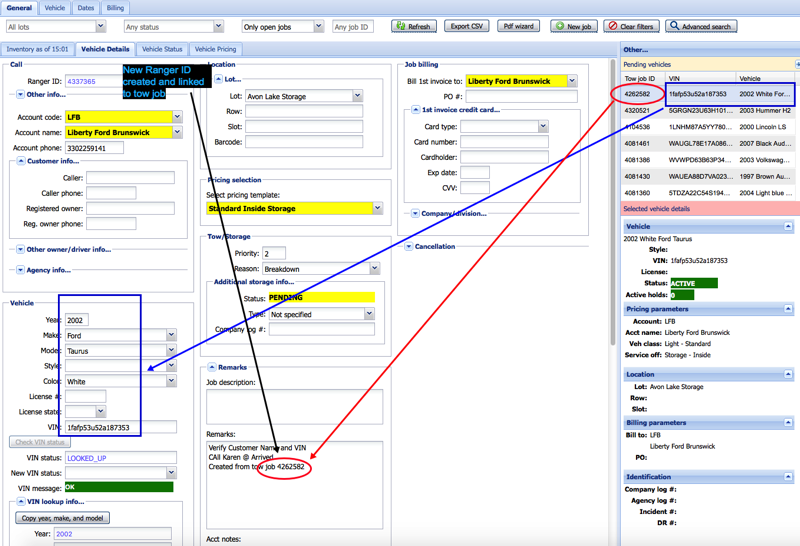The image size is (800, 546).
Task: Switch to the Vehicle Status tab
Action: [162, 49]
